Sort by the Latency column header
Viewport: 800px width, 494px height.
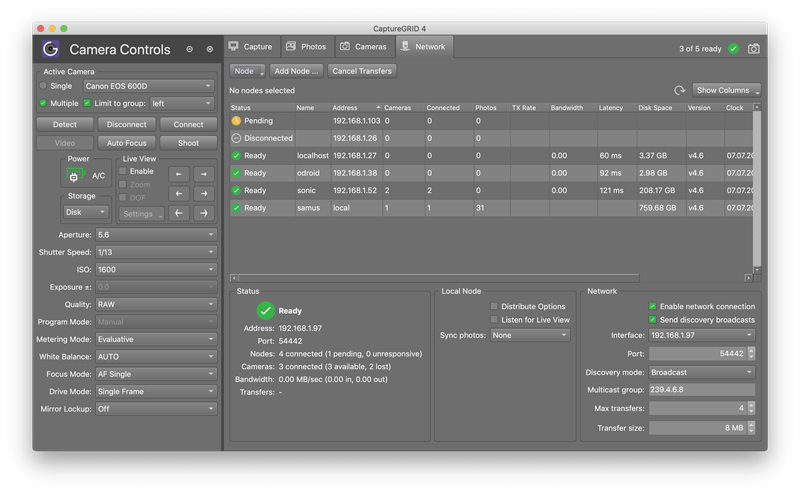click(x=616, y=108)
